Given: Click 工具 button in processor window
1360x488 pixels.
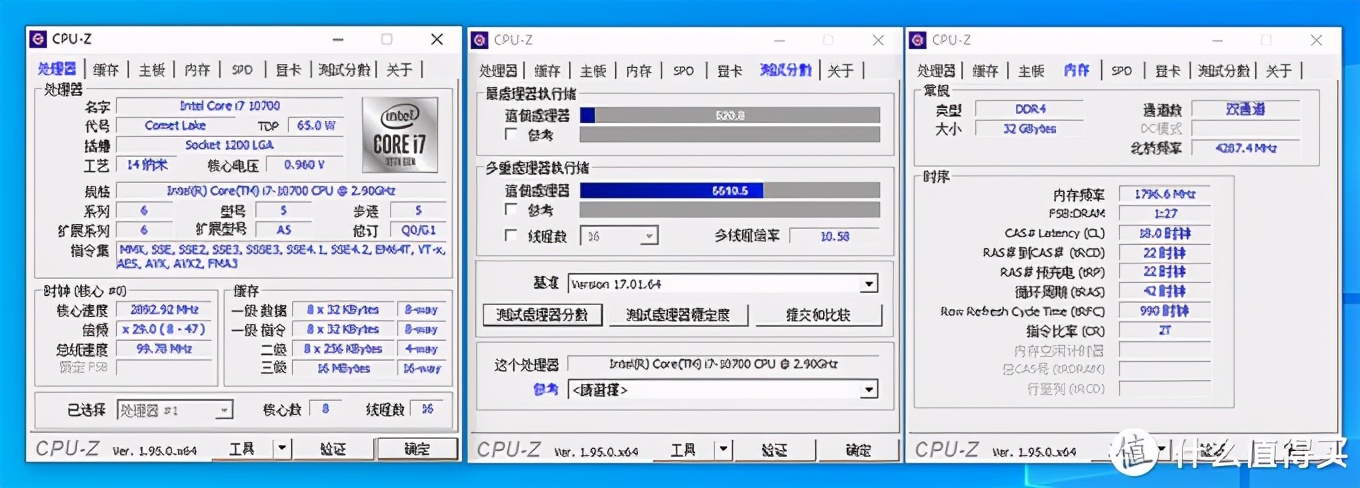Looking at the screenshot, I should (x=243, y=449).
